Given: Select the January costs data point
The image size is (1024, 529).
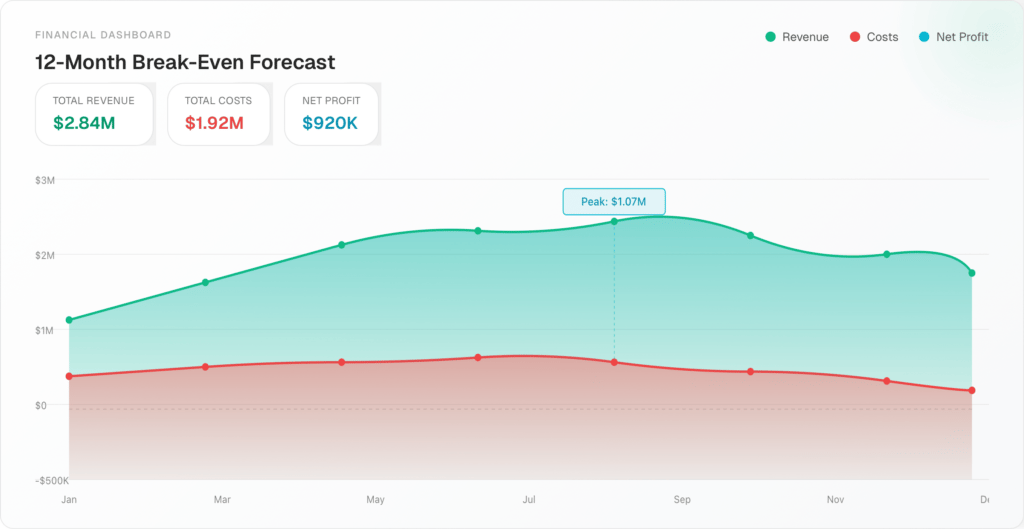Looking at the screenshot, I should tap(69, 376).
